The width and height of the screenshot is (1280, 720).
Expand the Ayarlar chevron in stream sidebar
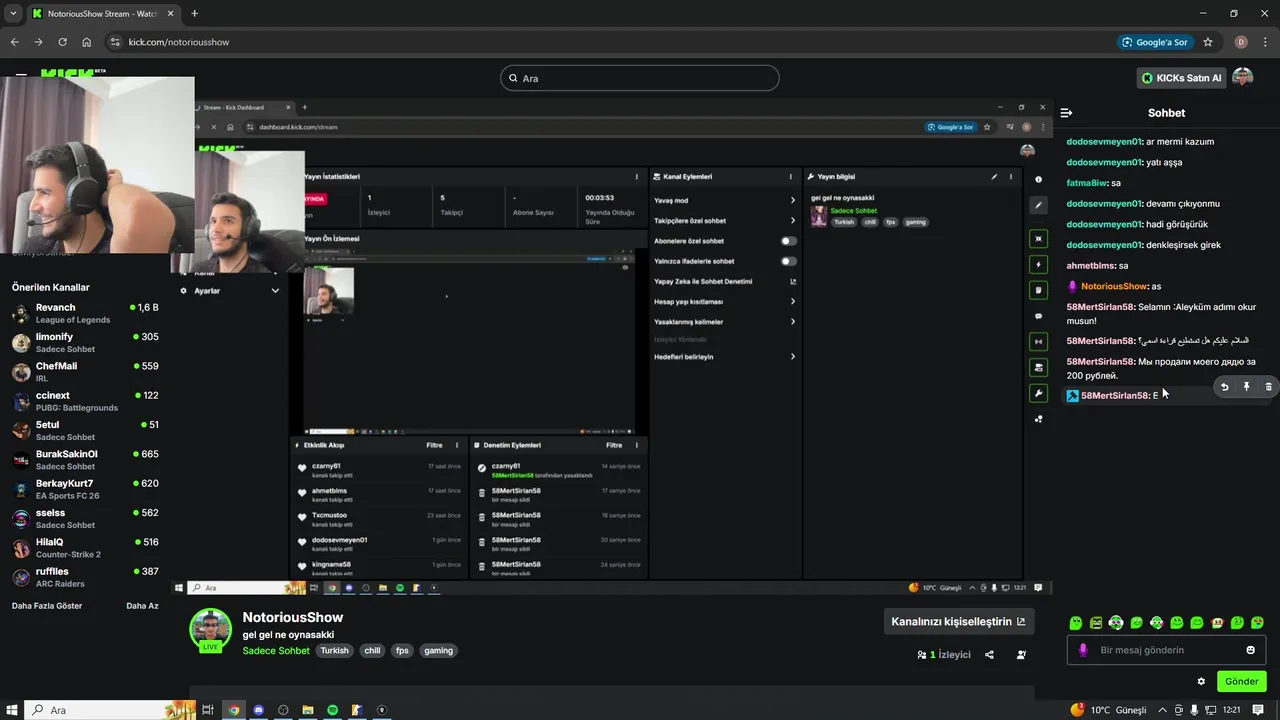click(x=275, y=290)
